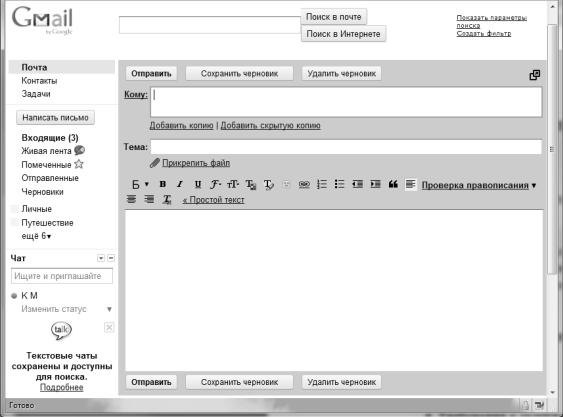Open Задачи section
This screenshot has width=563, height=417.
36,94
